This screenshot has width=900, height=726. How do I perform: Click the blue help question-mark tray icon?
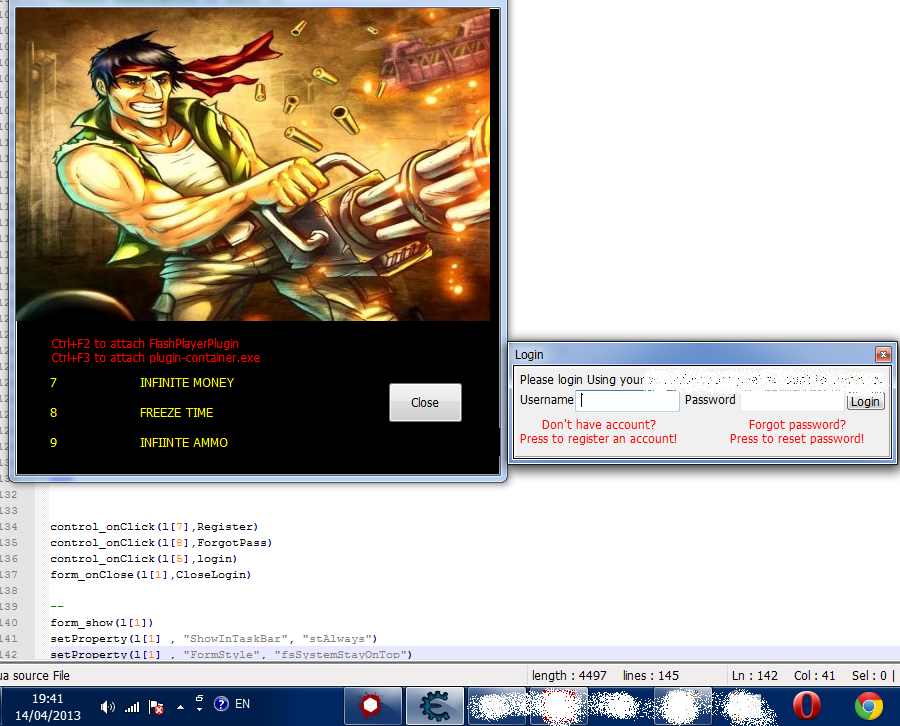tap(221, 704)
